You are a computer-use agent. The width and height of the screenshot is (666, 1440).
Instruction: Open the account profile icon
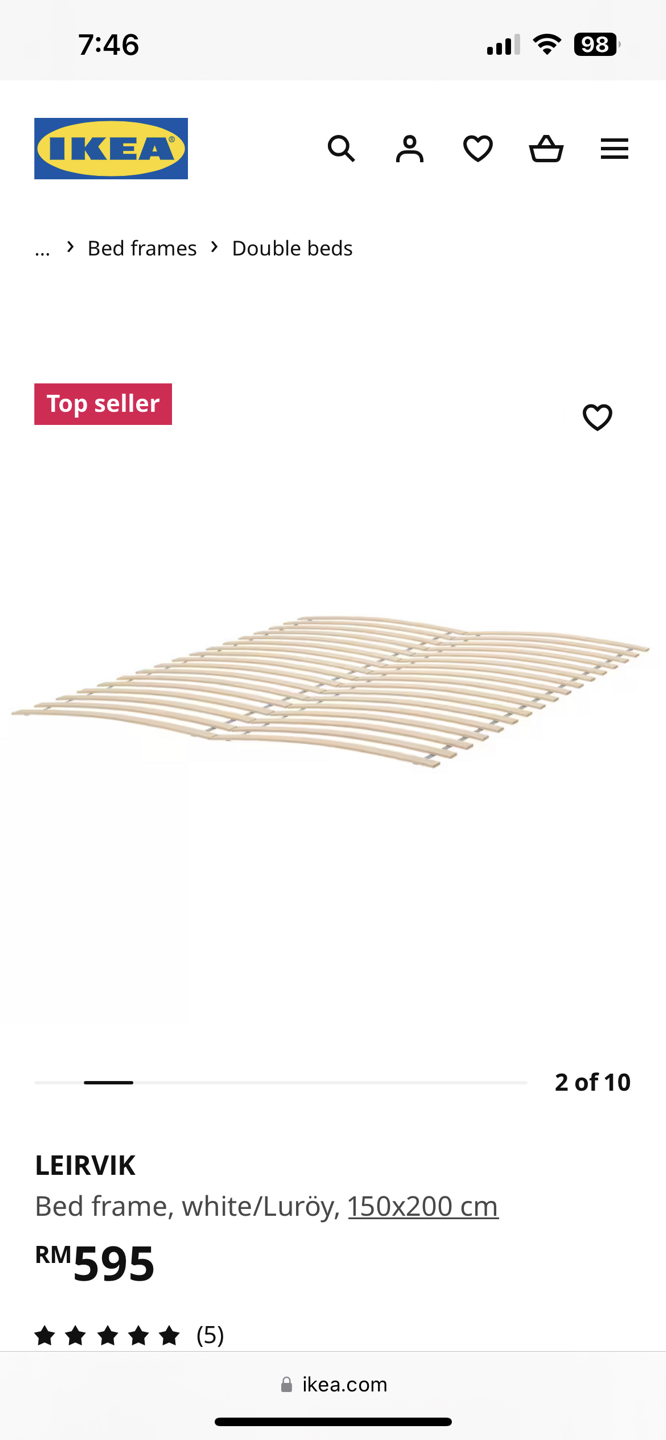point(409,149)
